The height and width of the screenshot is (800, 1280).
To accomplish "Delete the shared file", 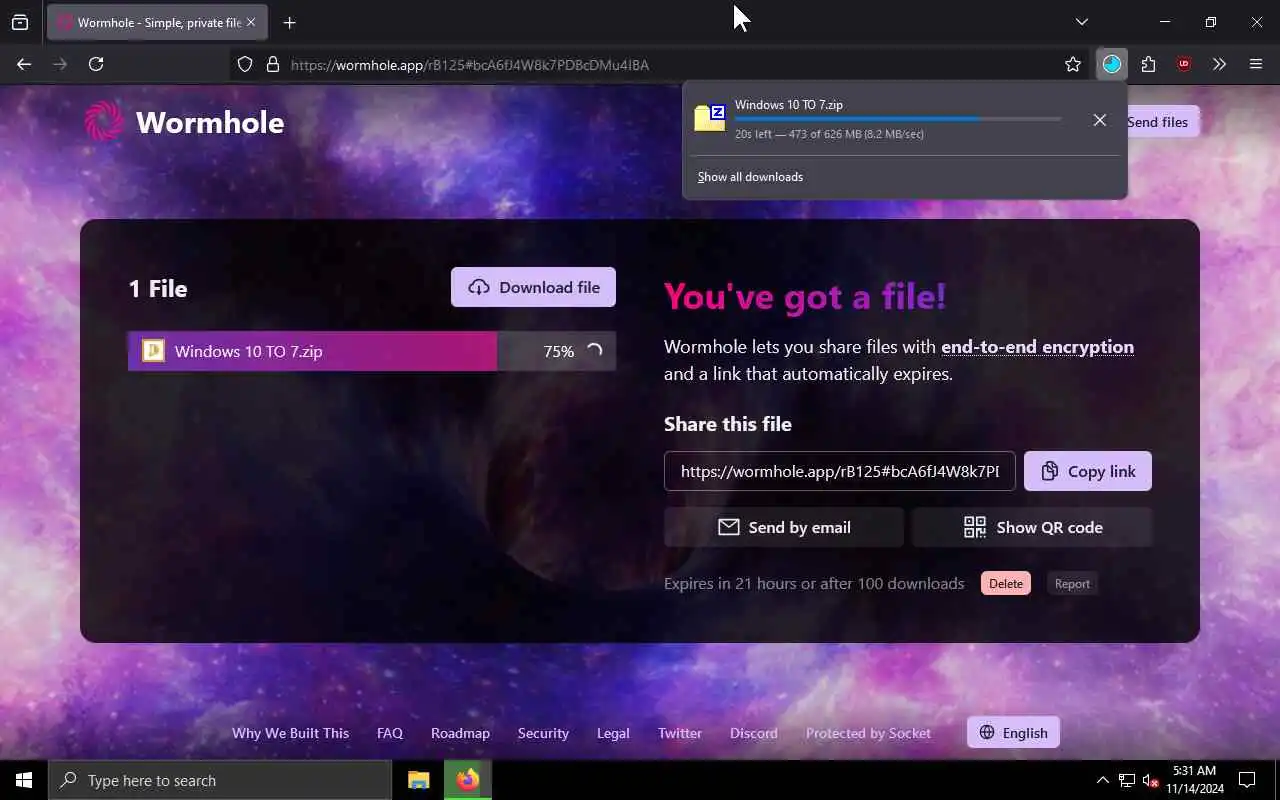I will (x=1006, y=583).
